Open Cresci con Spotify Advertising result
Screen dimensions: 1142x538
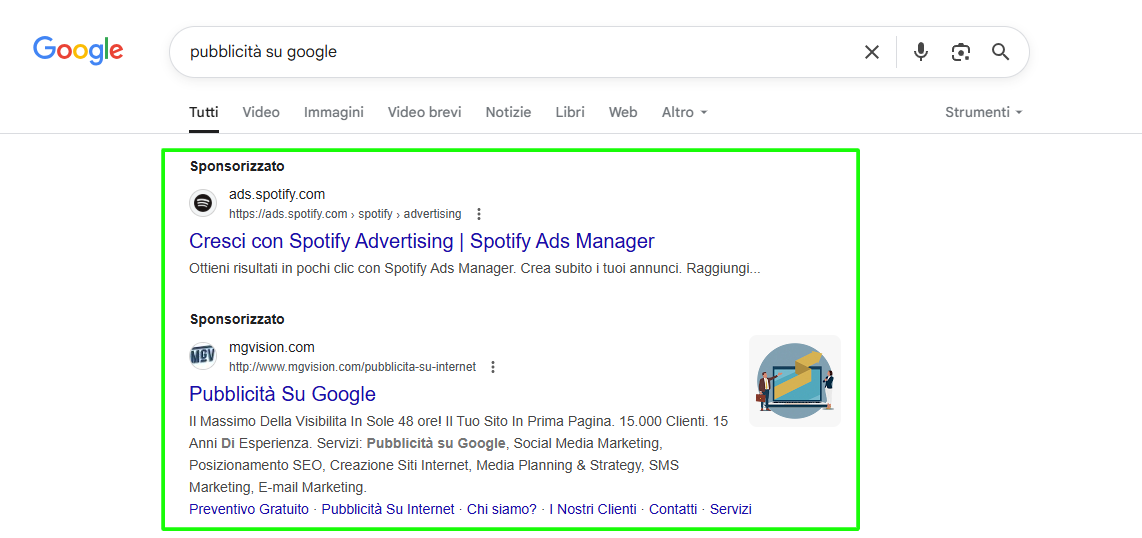421,241
